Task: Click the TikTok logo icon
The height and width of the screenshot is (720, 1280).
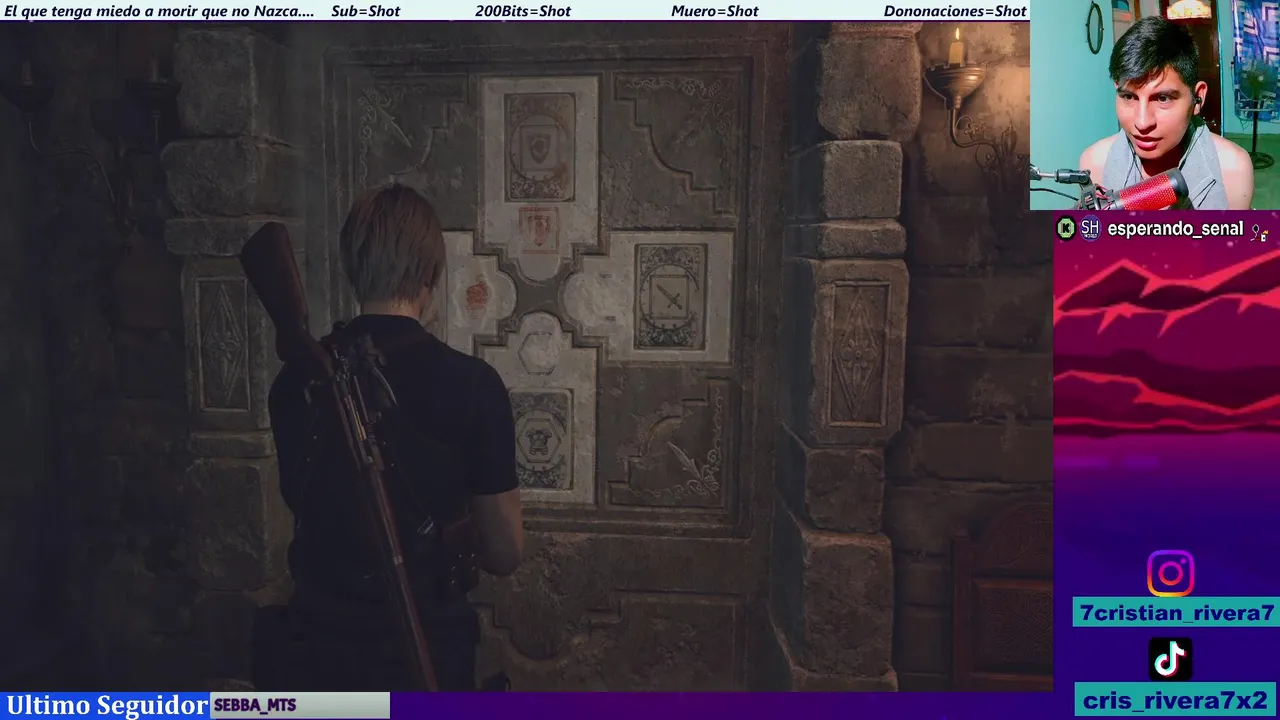Action: click(x=1170, y=658)
